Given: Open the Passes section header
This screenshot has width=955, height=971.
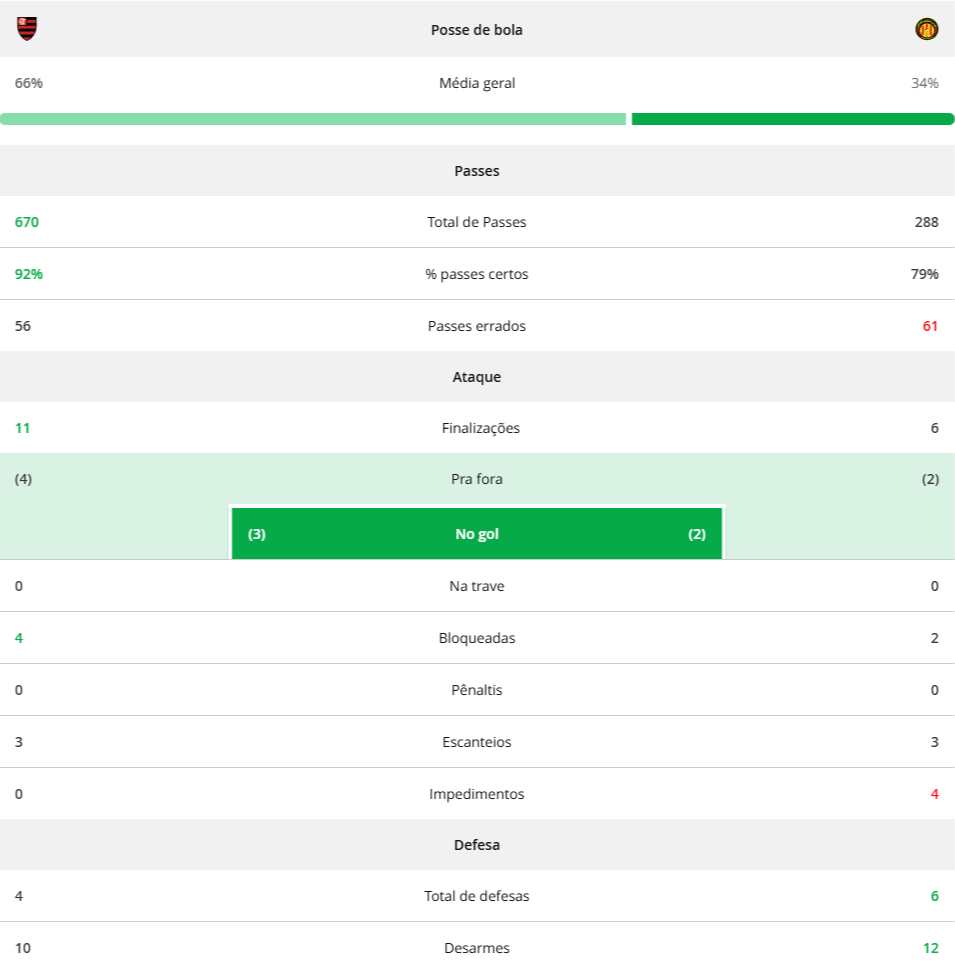Looking at the screenshot, I should pos(477,171).
